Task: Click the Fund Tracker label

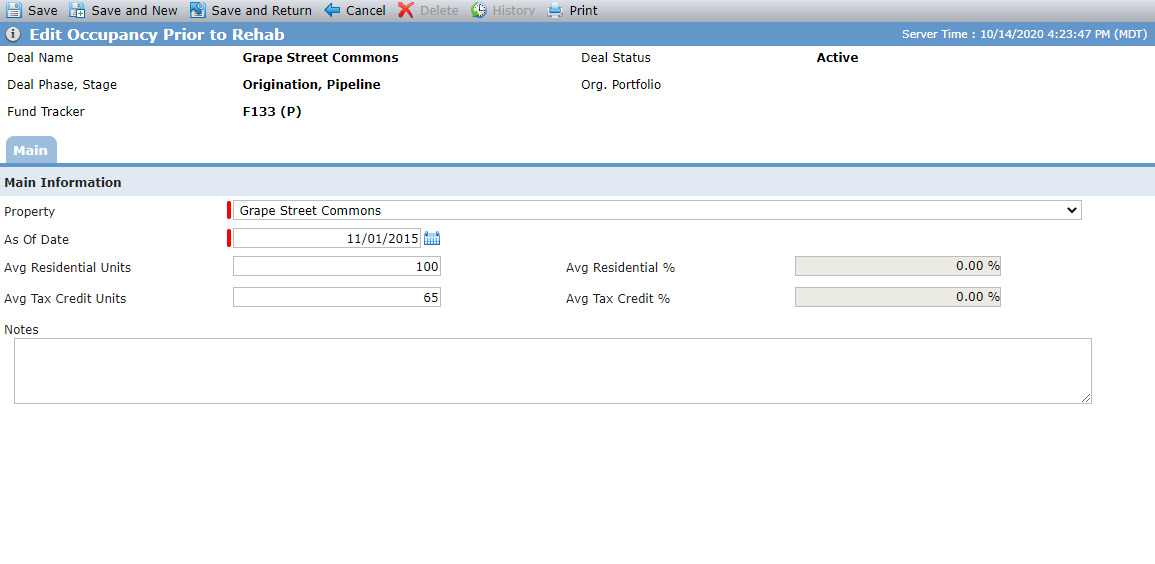Action: pos(46,112)
